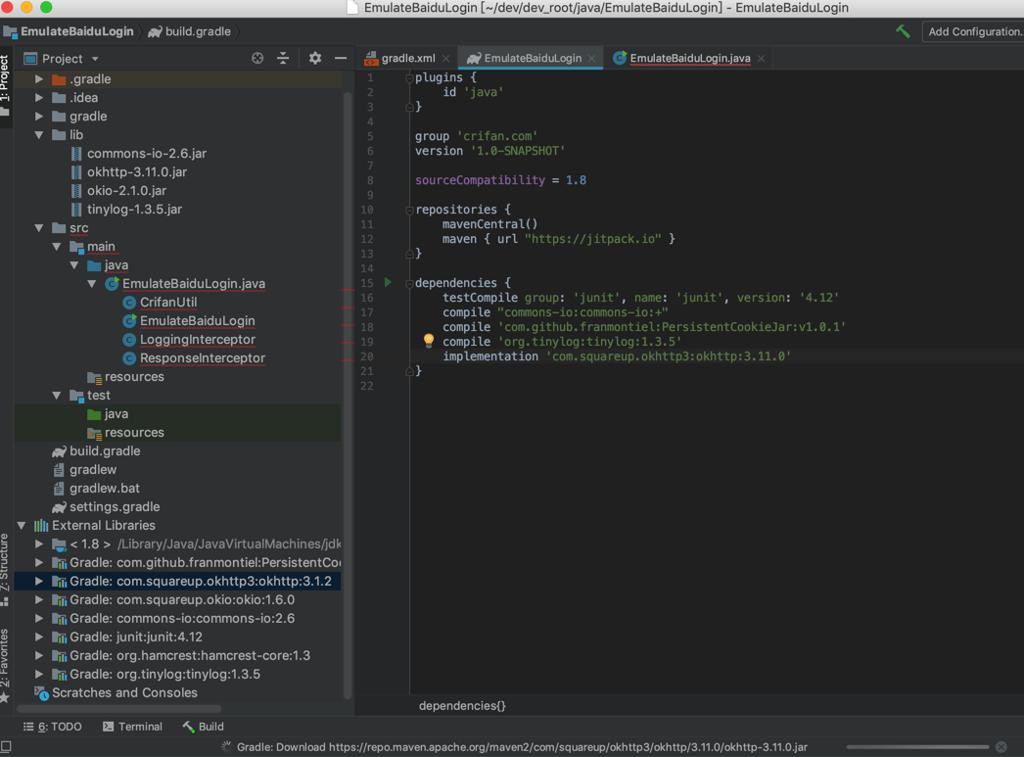Toggle the tool windows icon in bottom-left corner
The height and width of the screenshot is (757, 1024).
[x=7, y=747]
